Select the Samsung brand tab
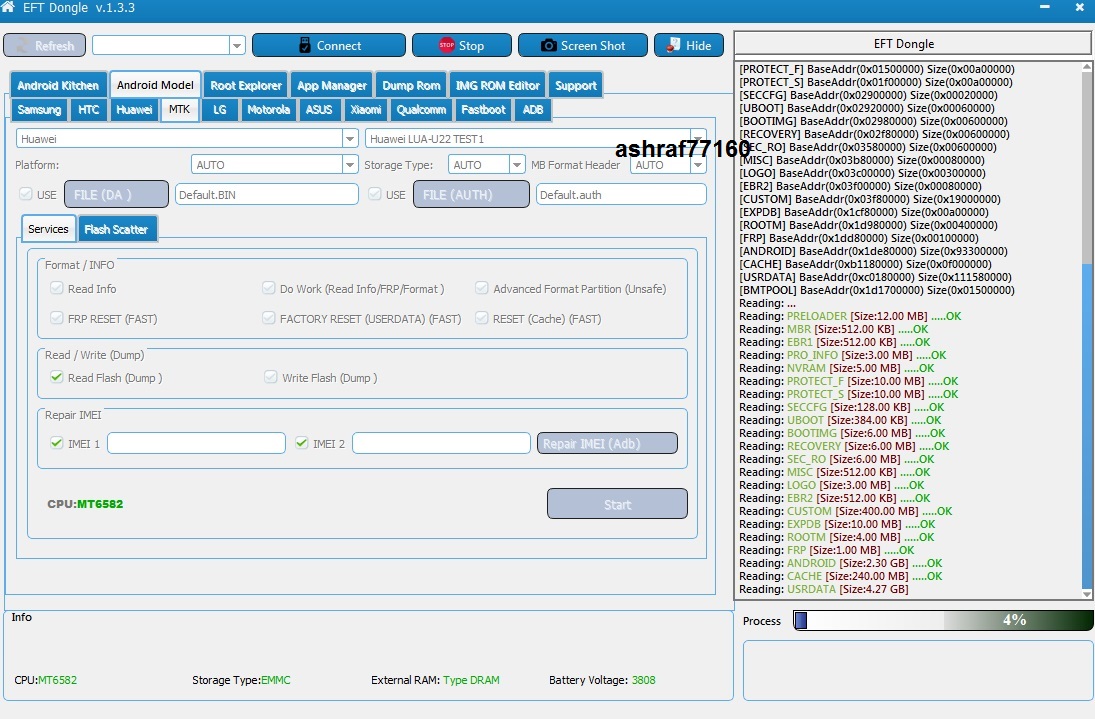 tap(39, 110)
